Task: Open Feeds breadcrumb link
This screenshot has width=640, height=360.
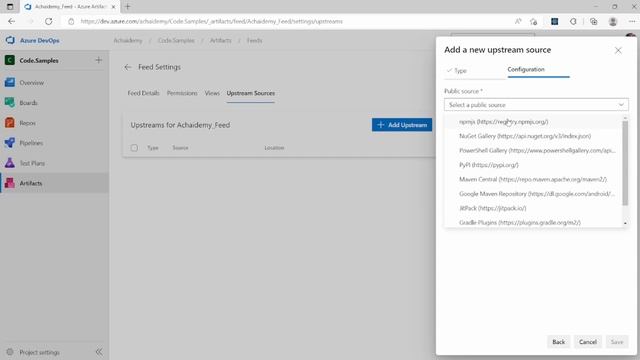Action: pos(254,40)
